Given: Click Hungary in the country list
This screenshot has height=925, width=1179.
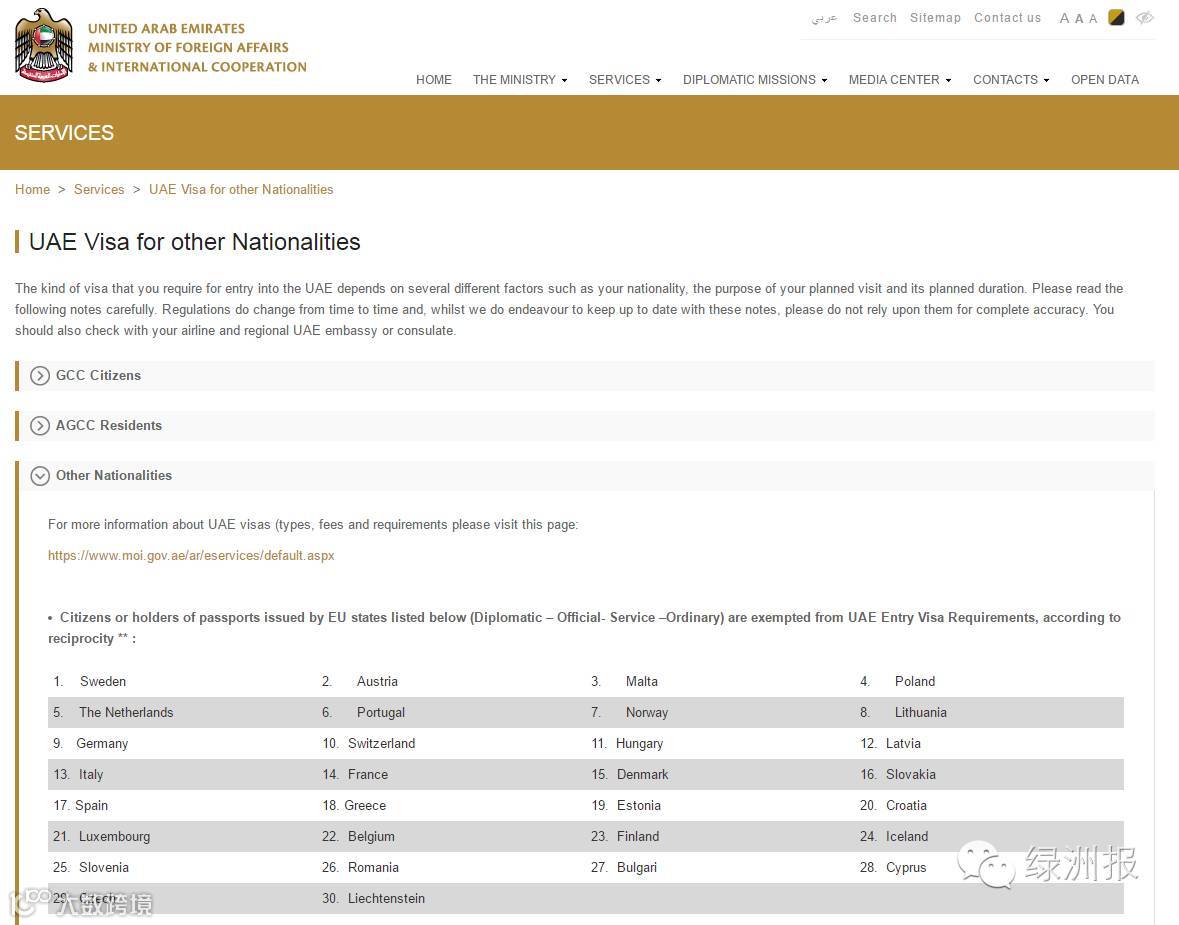Looking at the screenshot, I should pyautogui.click(x=639, y=744).
